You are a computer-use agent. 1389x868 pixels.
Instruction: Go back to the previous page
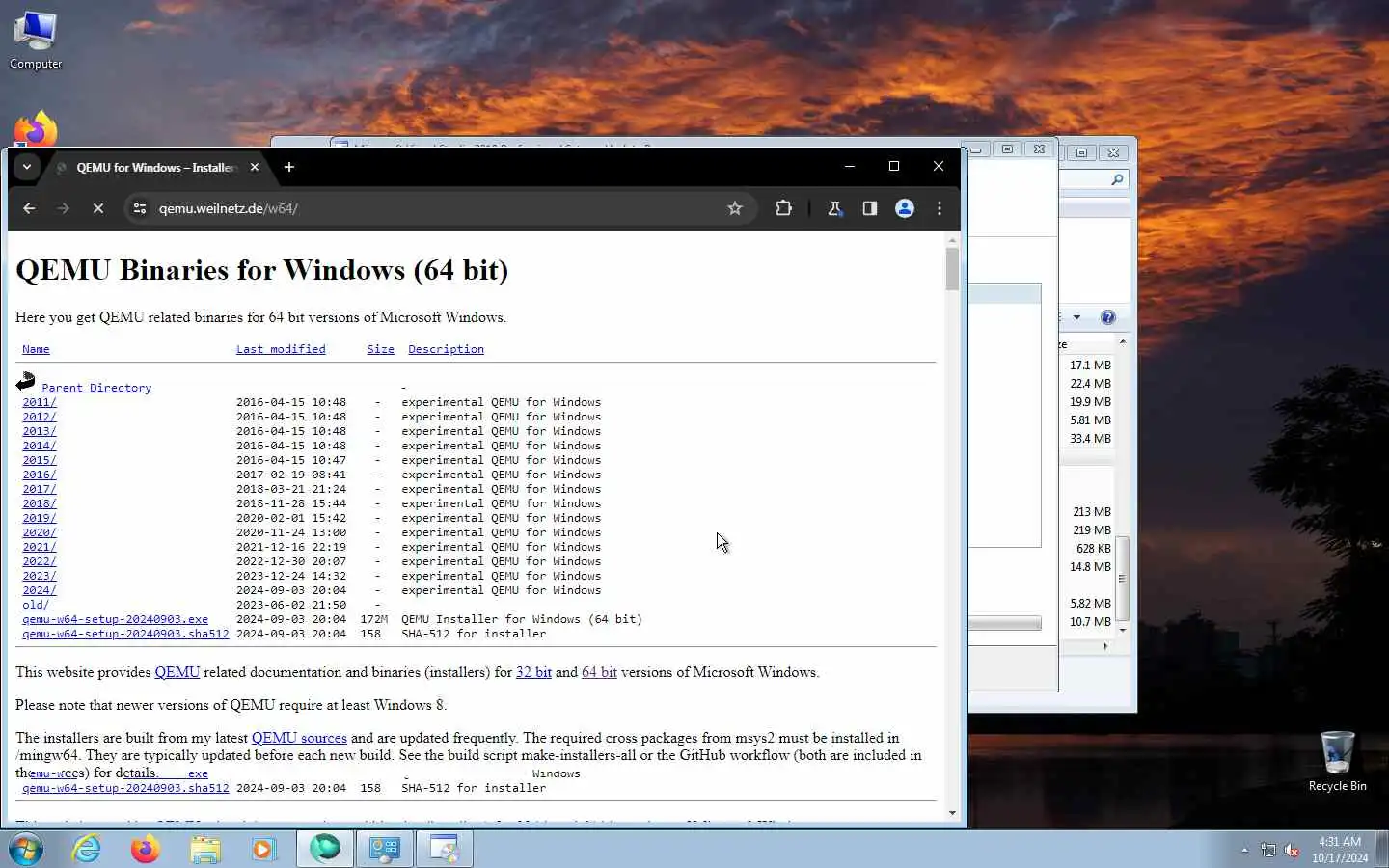(x=29, y=208)
